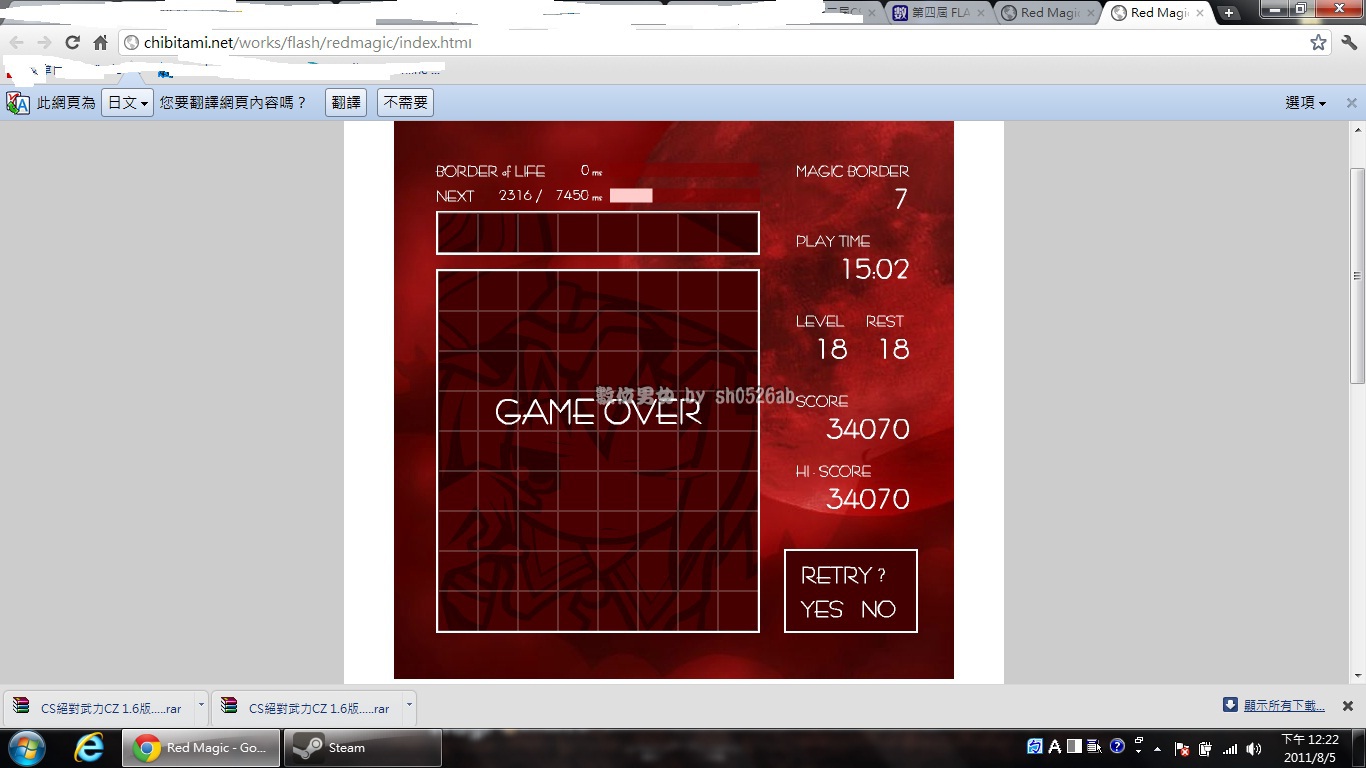The image size is (1366, 768).
Task: Expand the first CS rar download menu
Action: click(200, 706)
